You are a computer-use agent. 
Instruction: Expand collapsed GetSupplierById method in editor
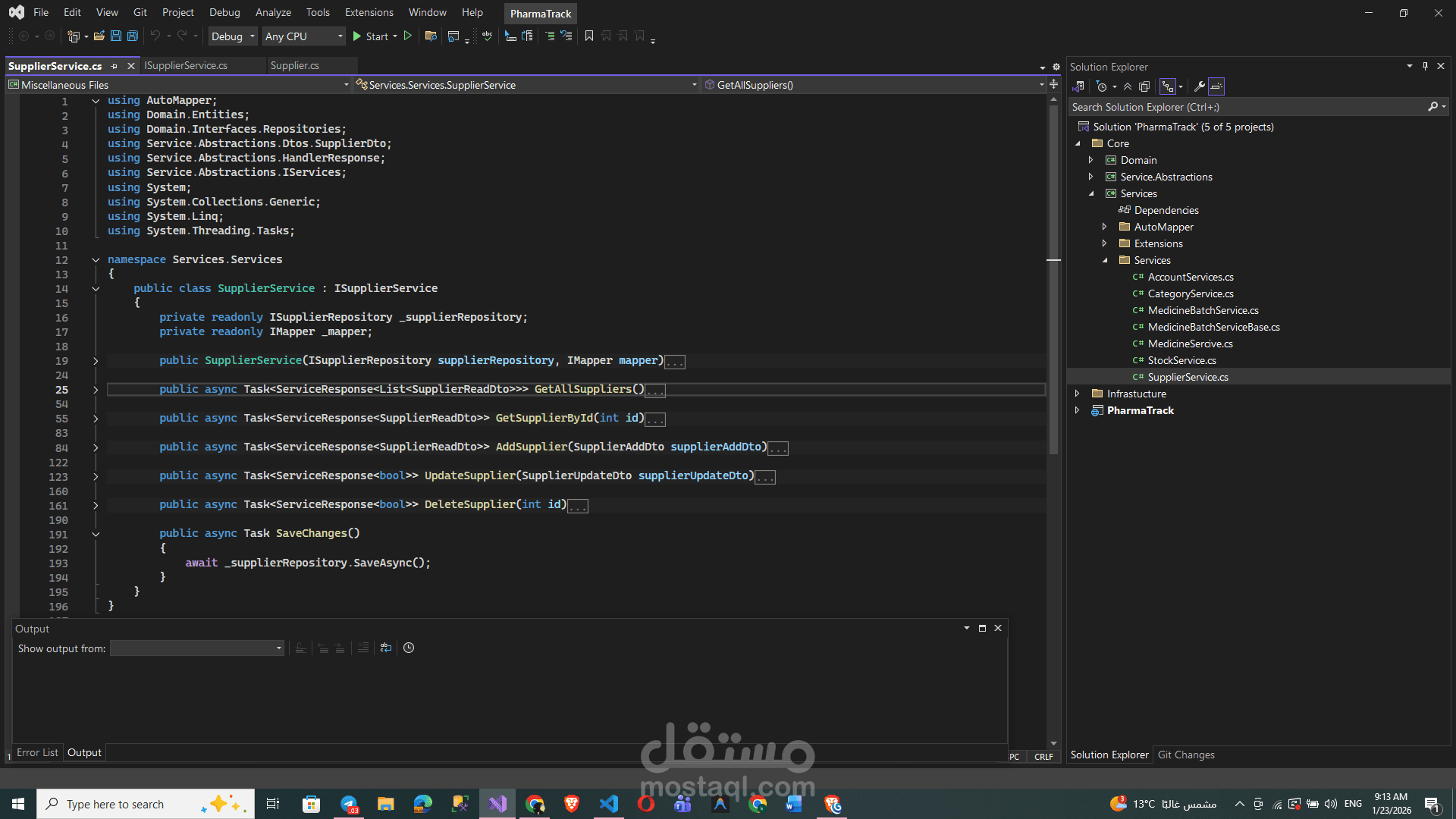tap(96, 419)
